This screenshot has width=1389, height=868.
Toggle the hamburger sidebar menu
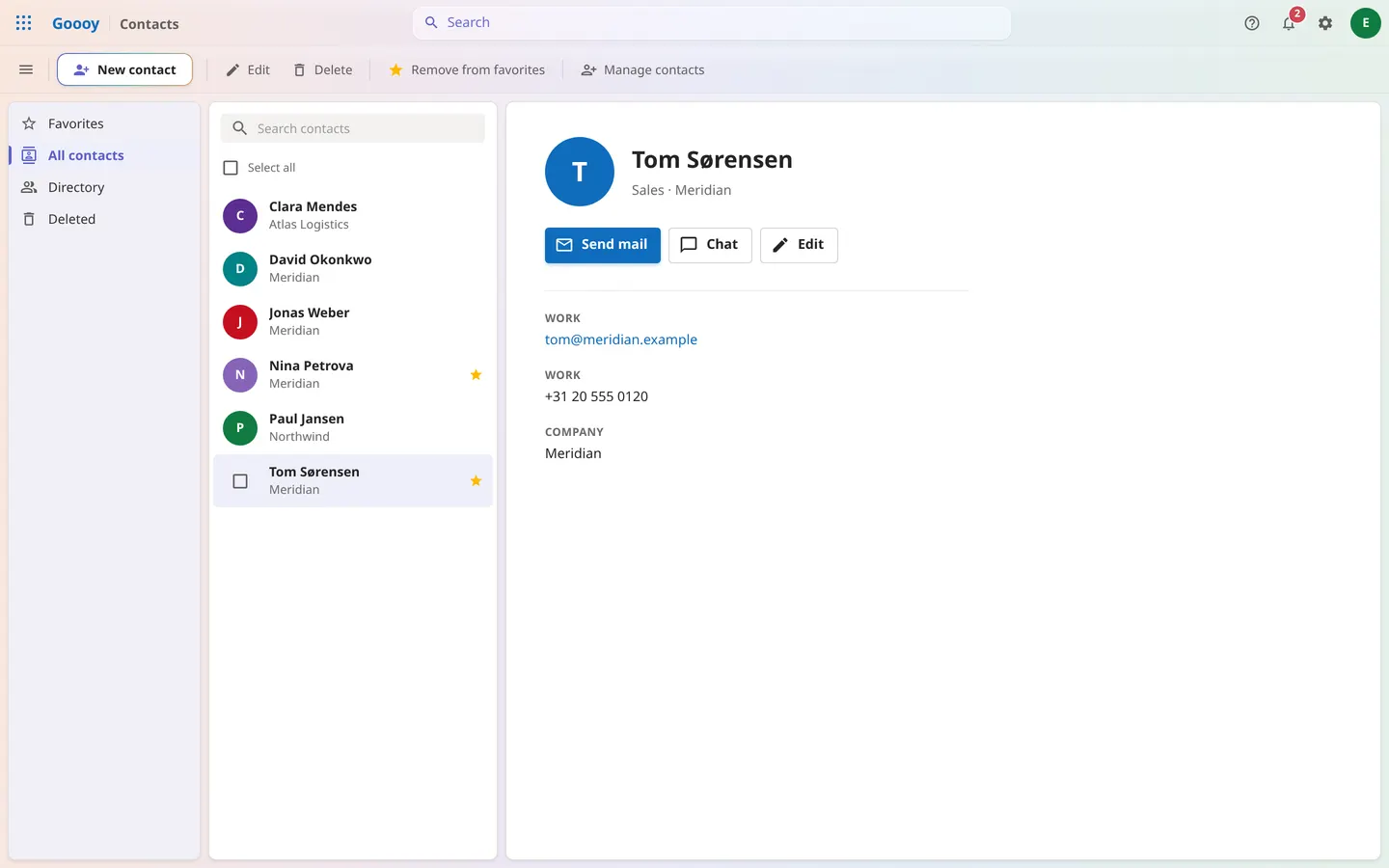(x=26, y=69)
